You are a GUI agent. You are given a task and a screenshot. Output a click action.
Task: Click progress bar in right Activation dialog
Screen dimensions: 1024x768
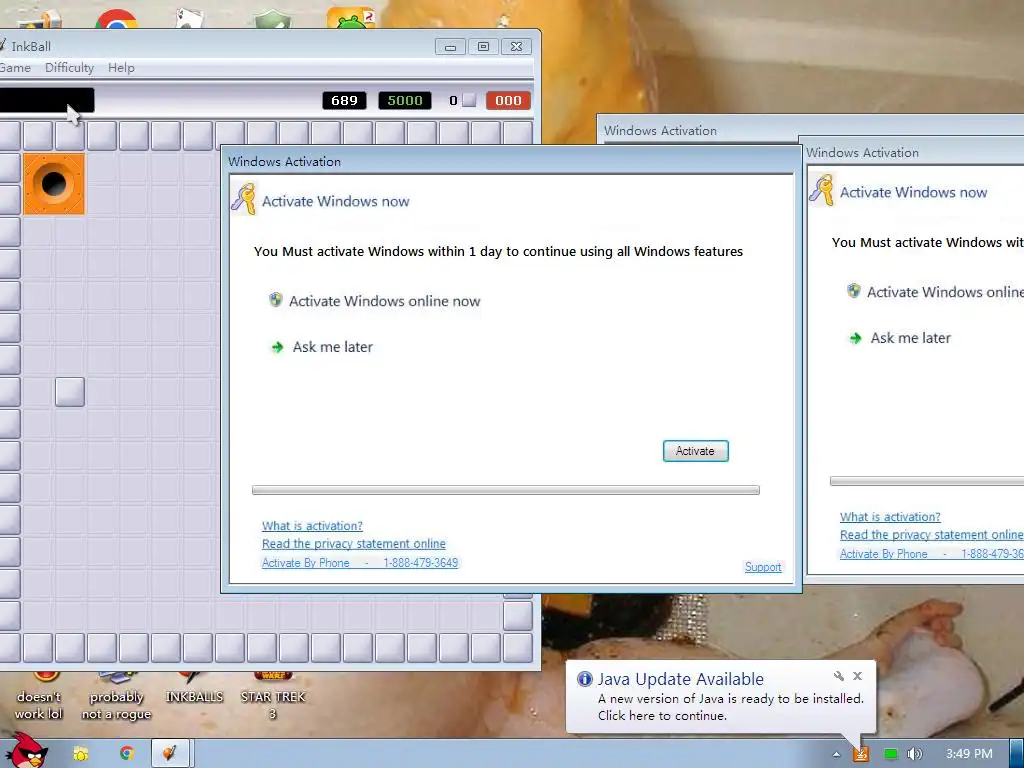927,481
